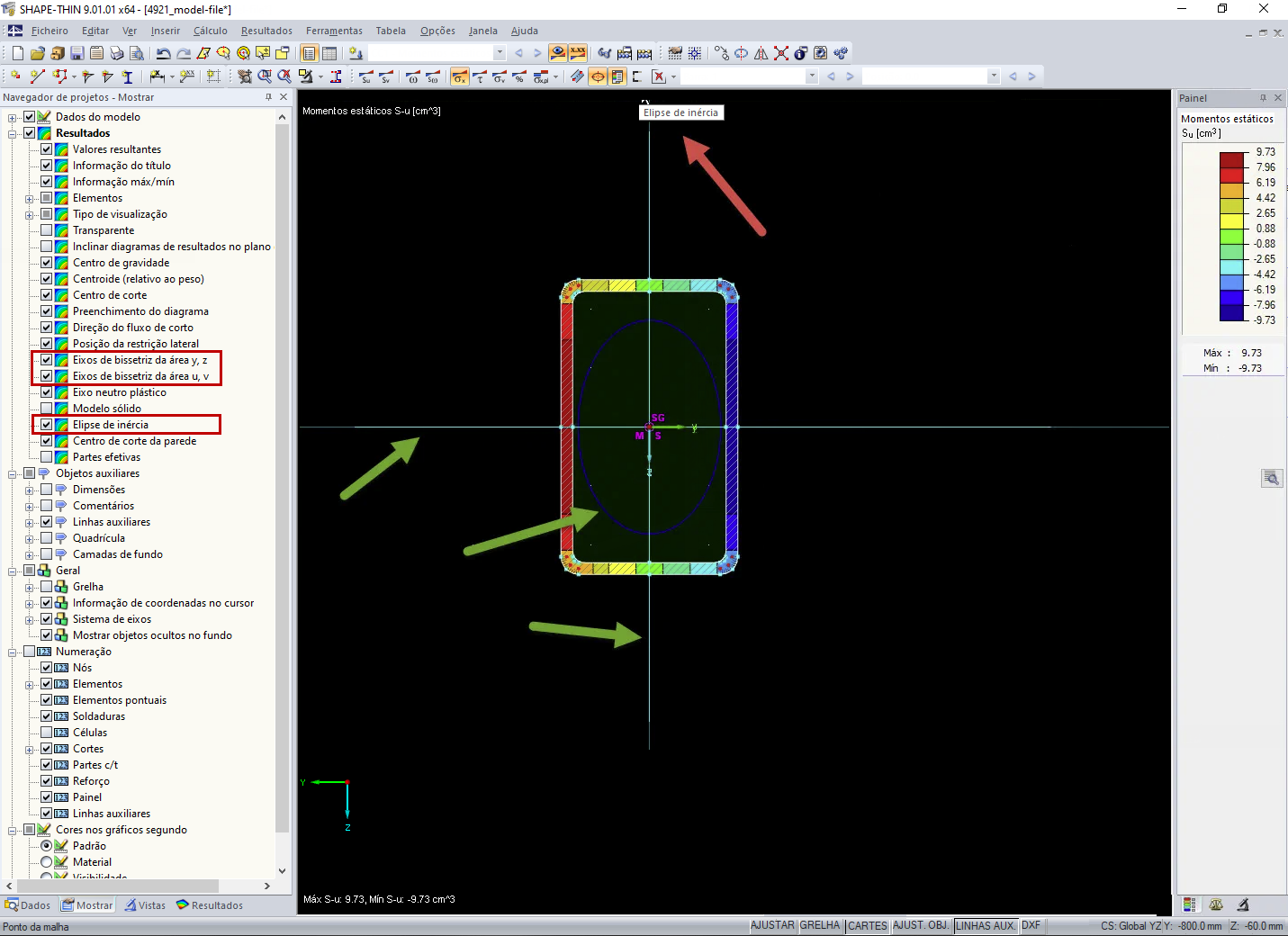Open panel color scale tab icon

pyautogui.click(x=1190, y=904)
